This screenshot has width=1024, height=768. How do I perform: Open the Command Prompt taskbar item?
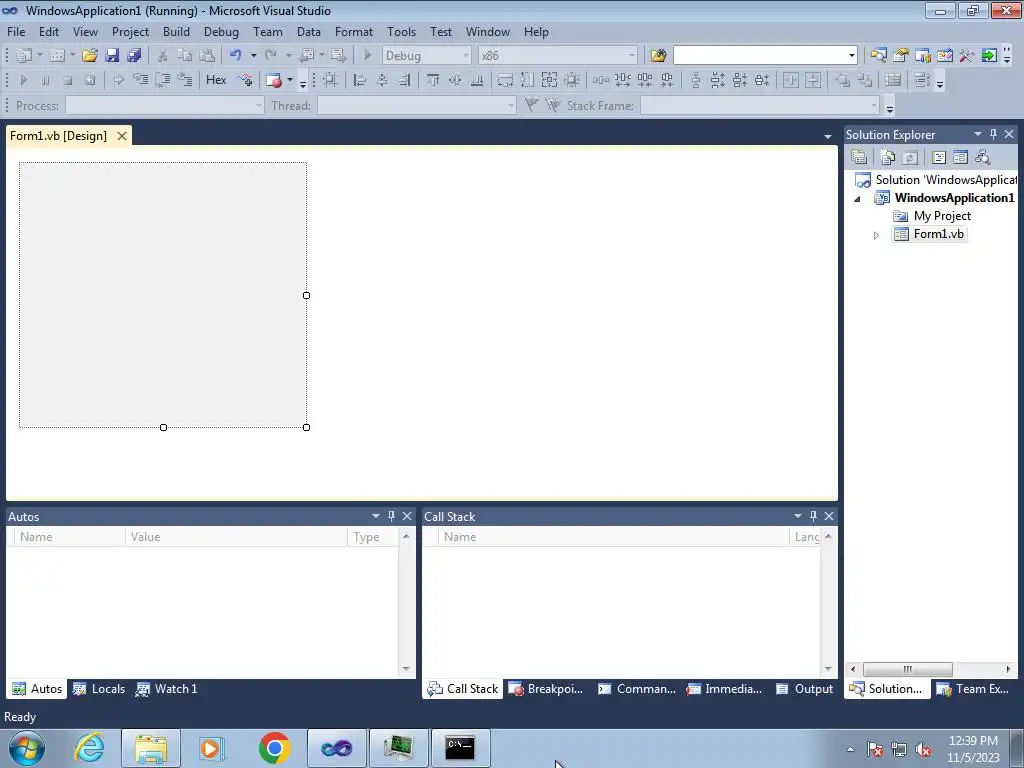pos(460,748)
